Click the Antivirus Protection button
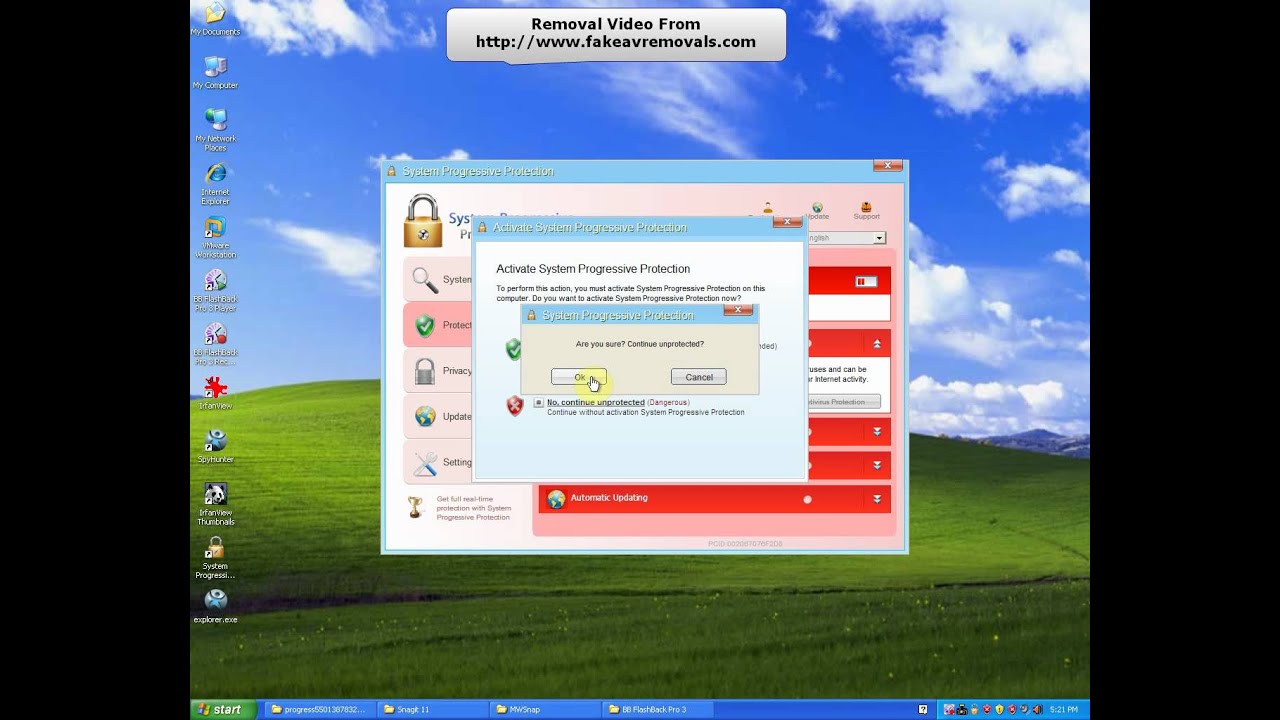1280x720 pixels. pos(843,402)
